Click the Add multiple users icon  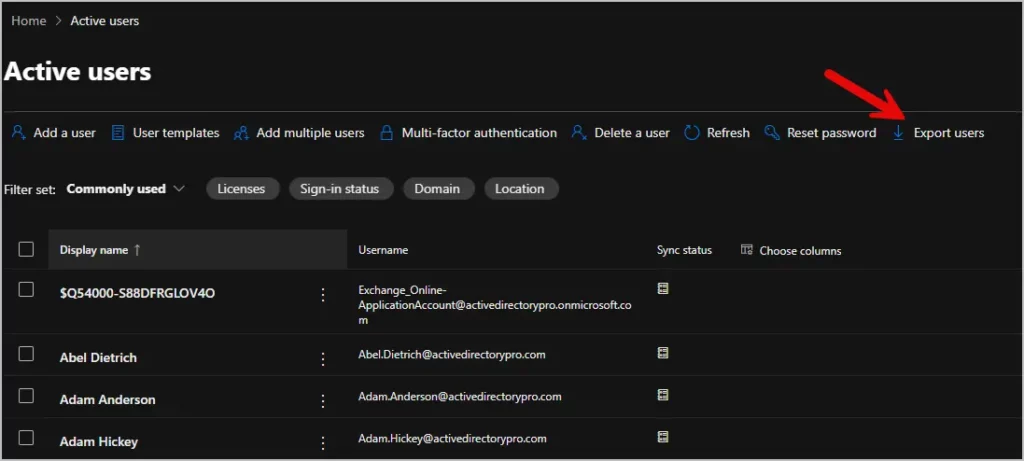point(241,133)
